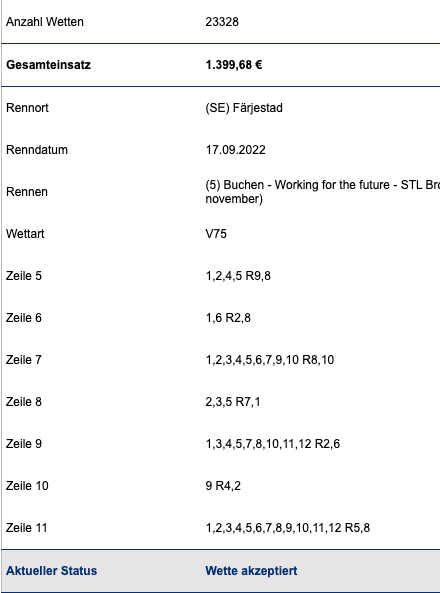Click the Zeile 11 row label

coord(26,528)
